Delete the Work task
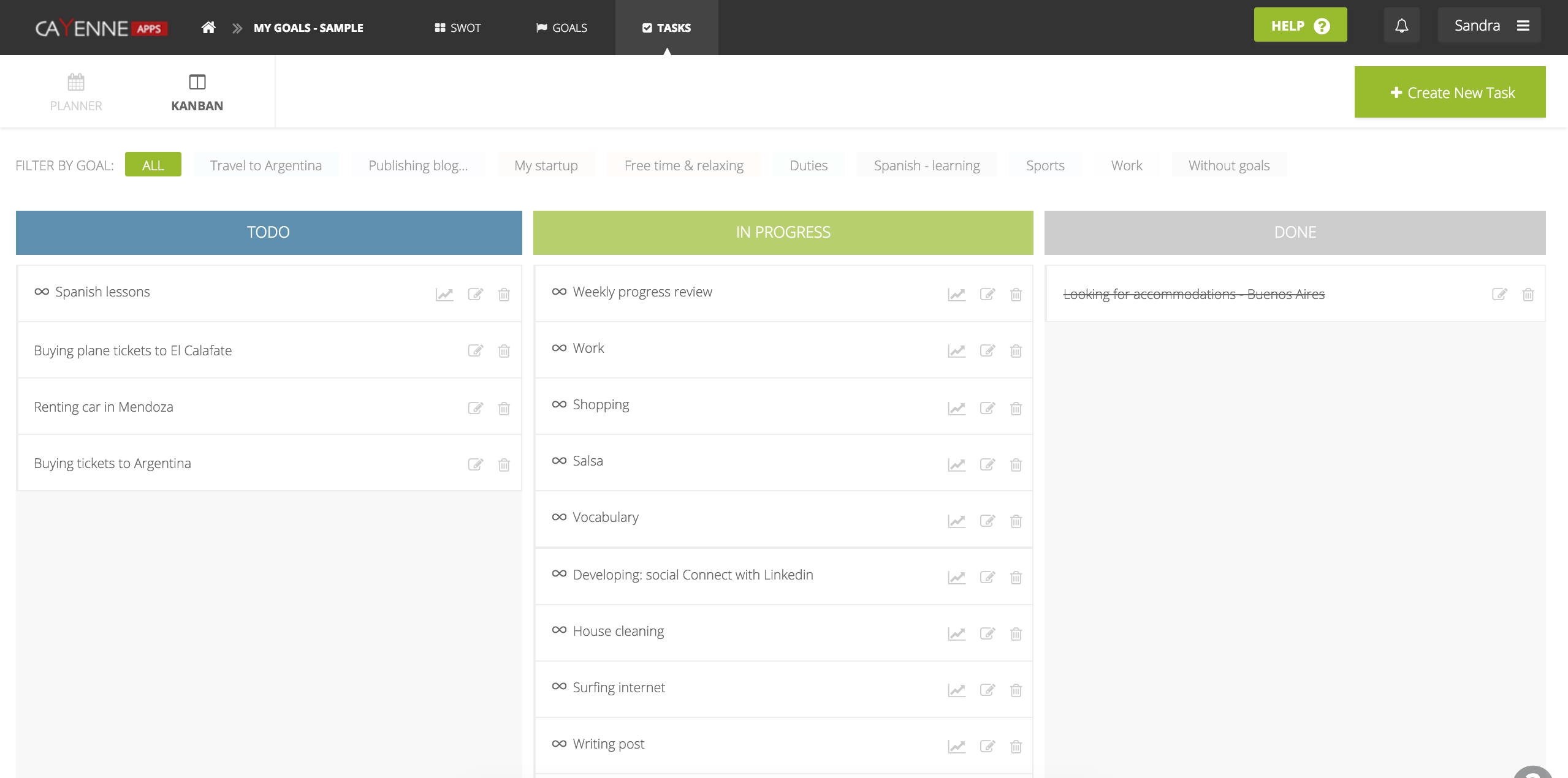This screenshot has width=1568, height=778. click(1016, 351)
